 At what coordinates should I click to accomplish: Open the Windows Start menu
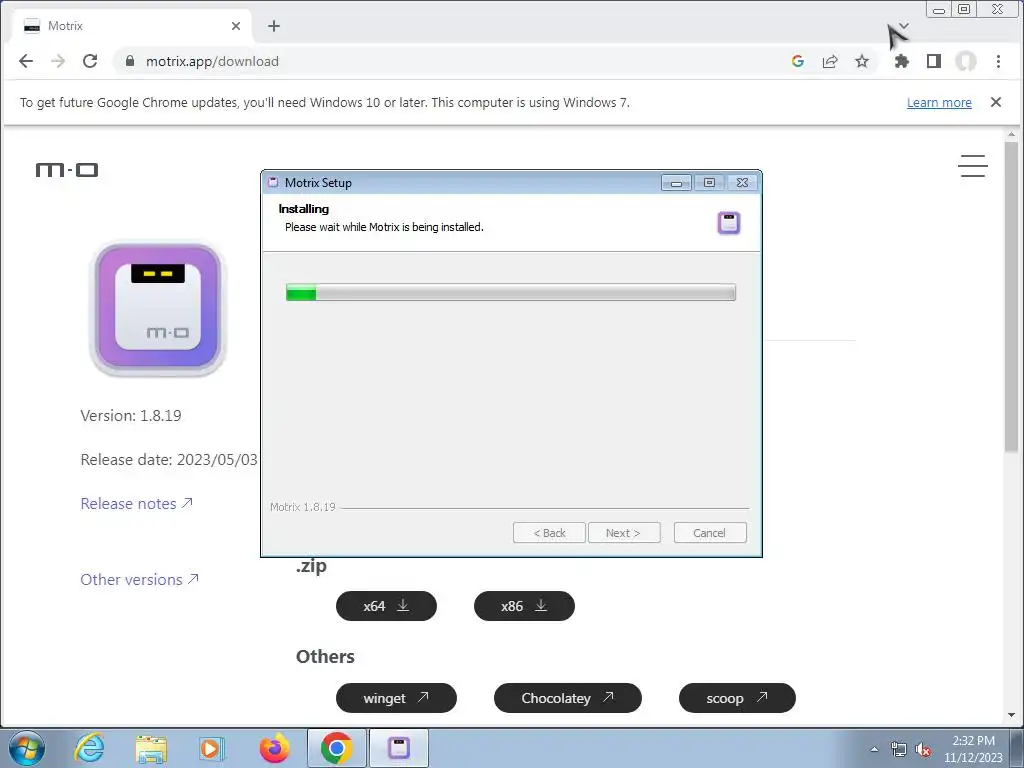[x=27, y=748]
